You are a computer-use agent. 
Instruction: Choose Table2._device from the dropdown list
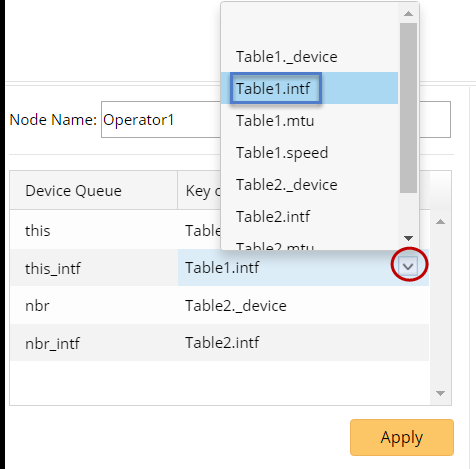(x=309, y=184)
